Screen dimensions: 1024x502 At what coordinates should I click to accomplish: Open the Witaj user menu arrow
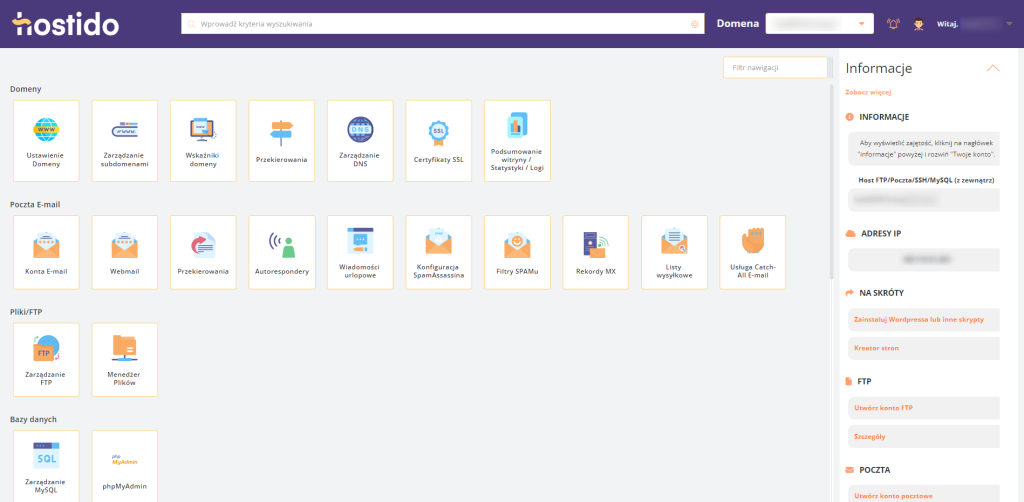pos(1009,24)
